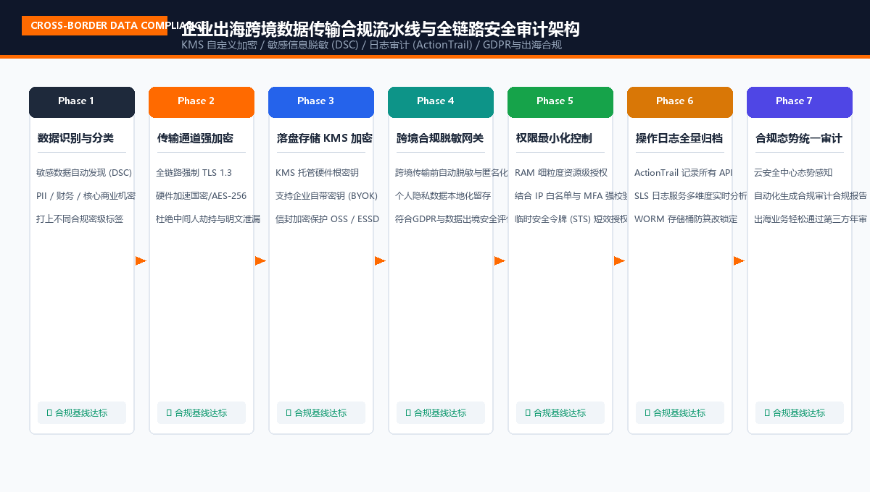
Task: Click the orange arrow between Phase 3 and Phase 4
Action: tap(380, 261)
